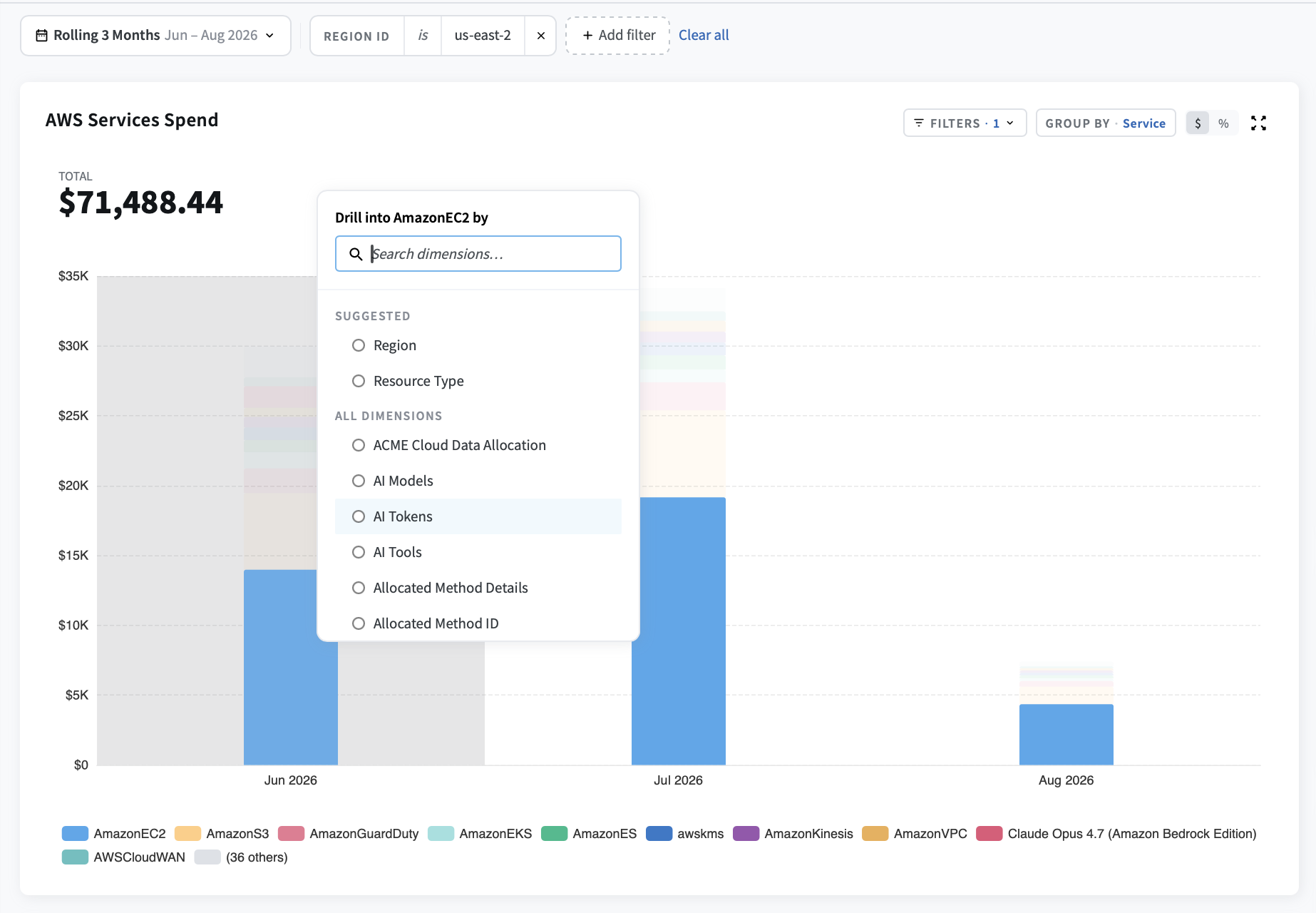Open the Group By Service dropdown
The image size is (1316, 913).
pyautogui.click(x=1105, y=123)
